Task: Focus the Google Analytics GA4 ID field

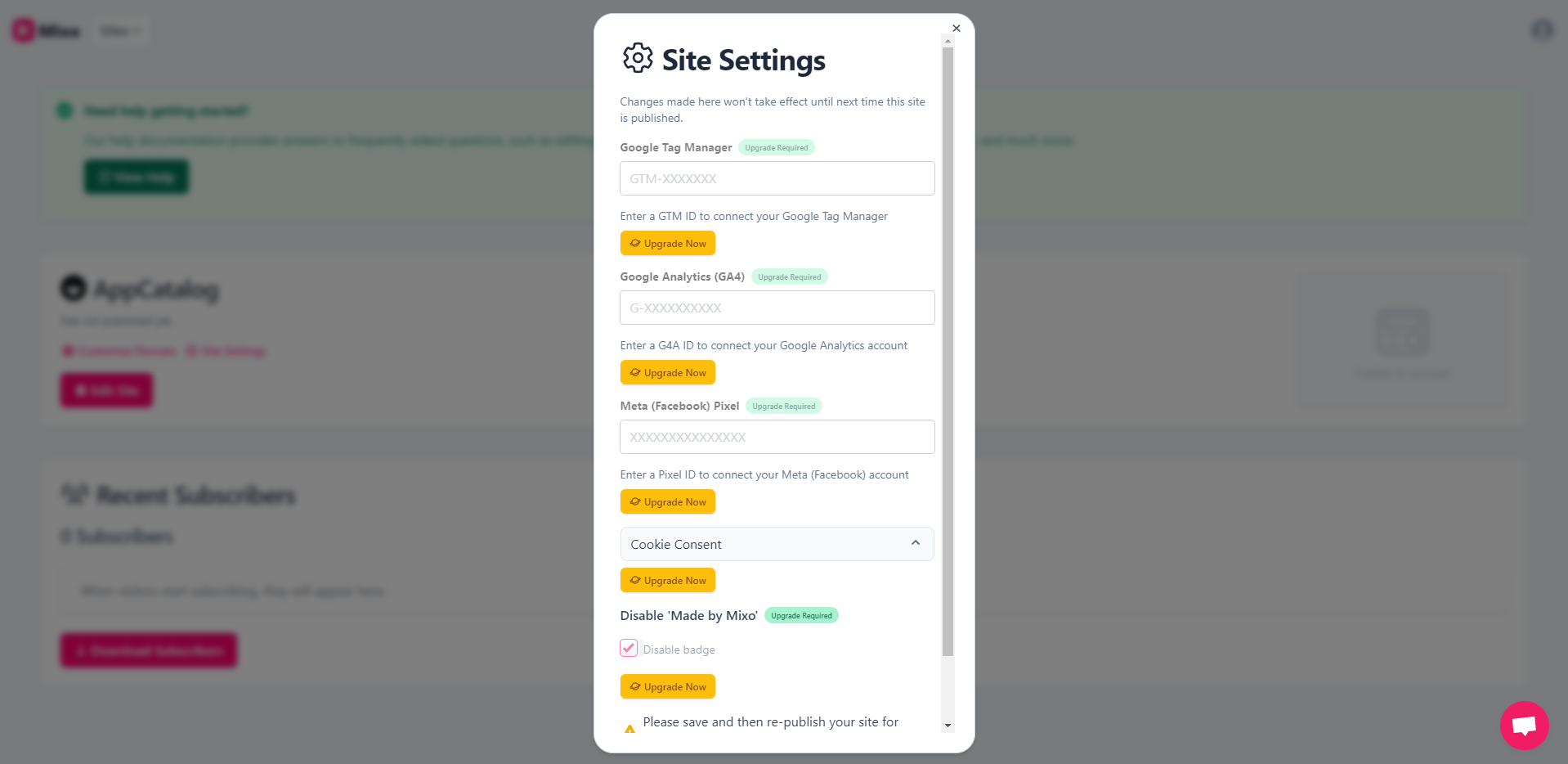Action: (777, 308)
